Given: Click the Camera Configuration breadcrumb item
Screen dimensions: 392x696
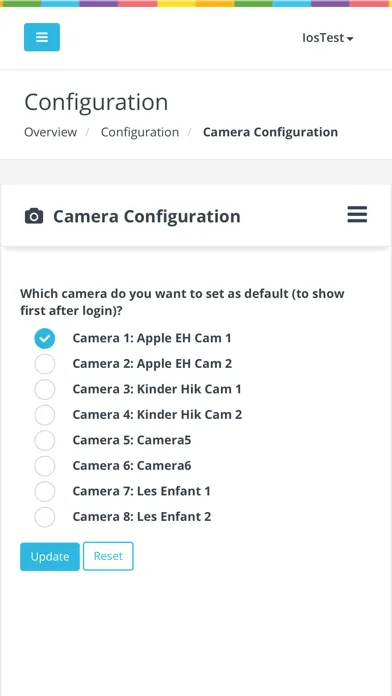Looking at the screenshot, I should [270, 132].
